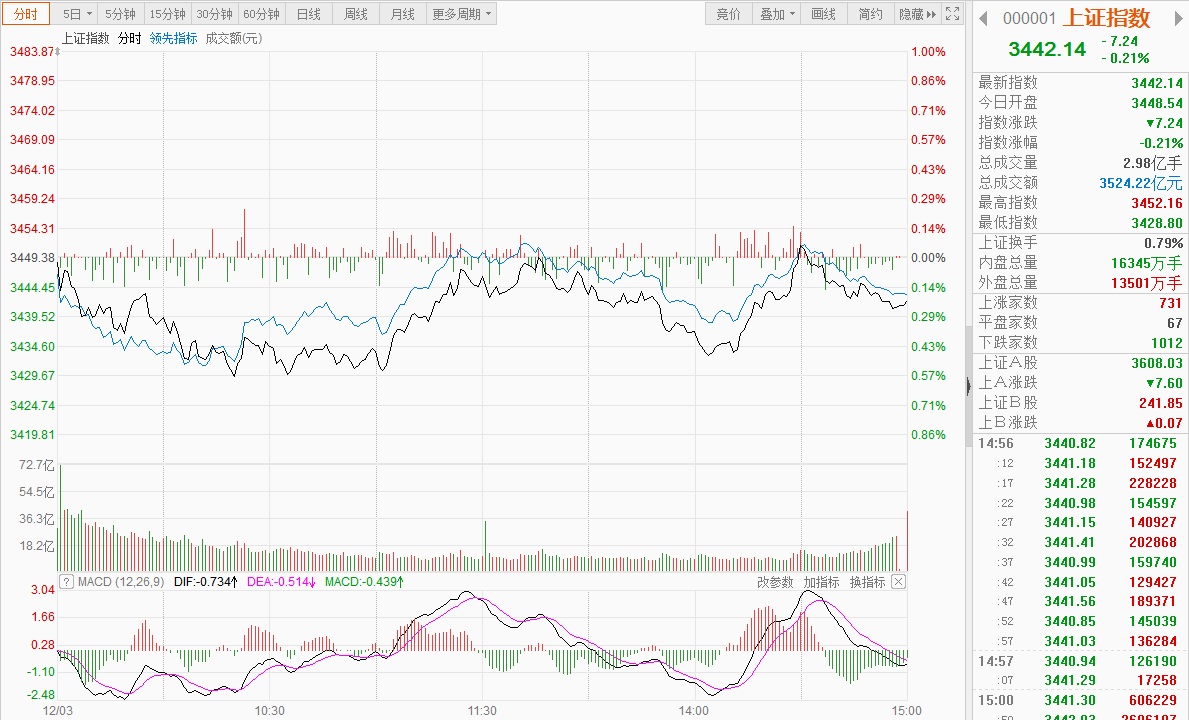Click the 15:00 tick row with 606229

pos(1080,700)
